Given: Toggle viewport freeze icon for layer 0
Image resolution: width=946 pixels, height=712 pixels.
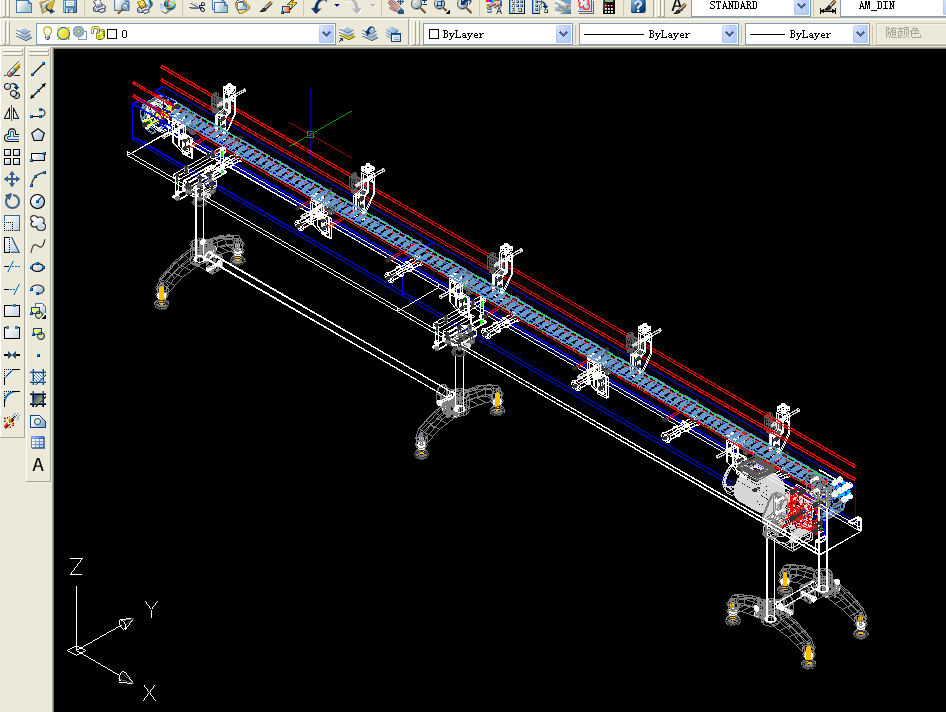Looking at the screenshot, I should (x=80, y=34).
